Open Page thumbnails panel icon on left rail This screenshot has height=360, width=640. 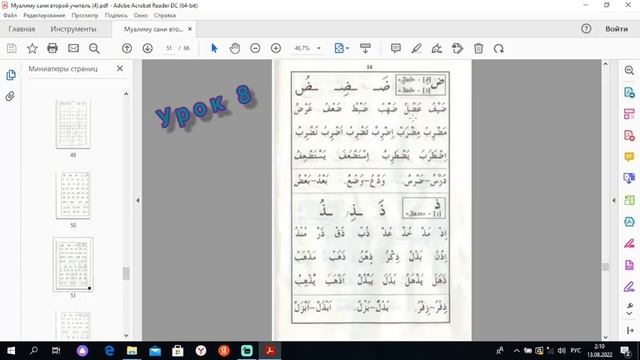pos(11,75)
